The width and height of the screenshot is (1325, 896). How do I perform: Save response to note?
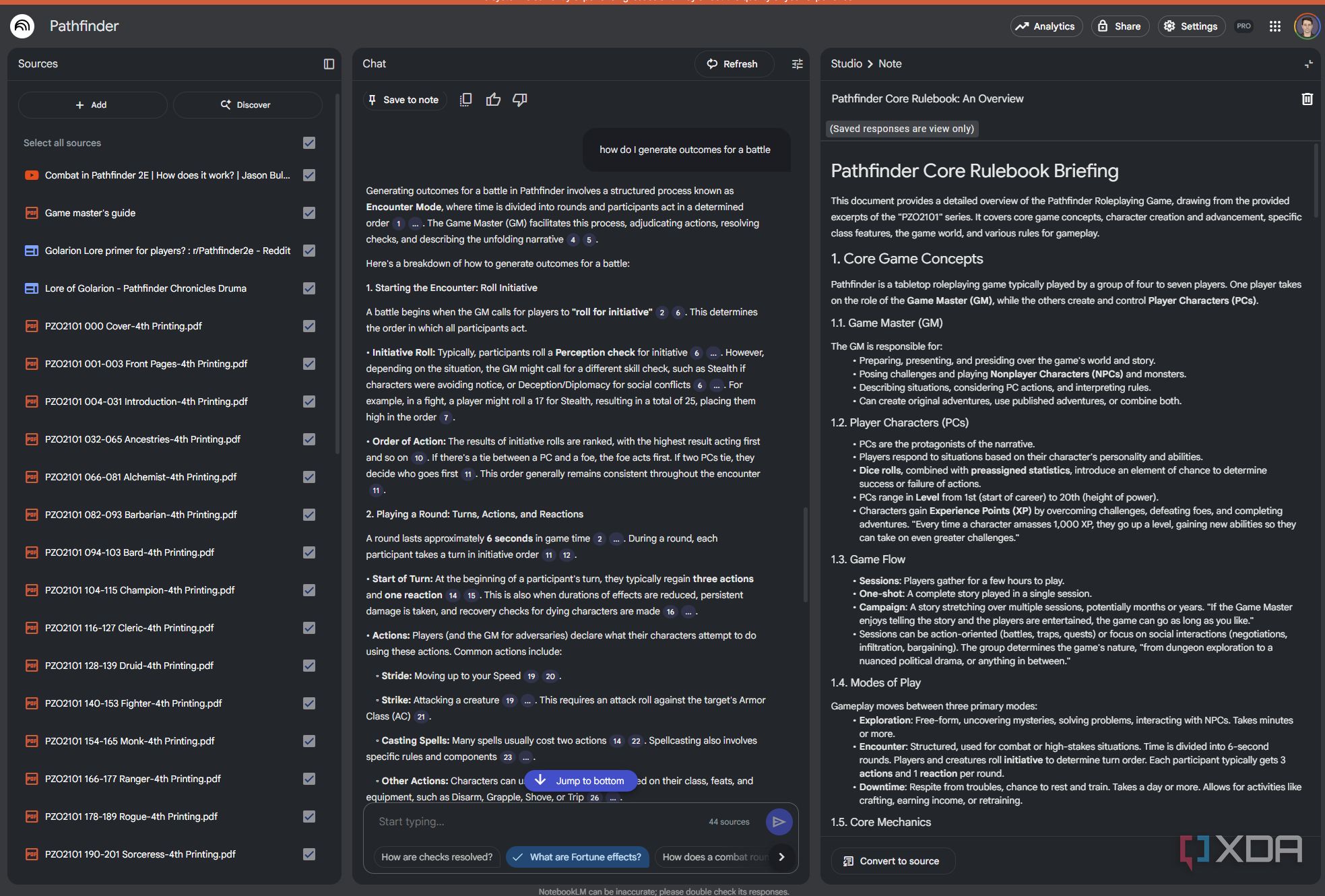coord(404,100)
